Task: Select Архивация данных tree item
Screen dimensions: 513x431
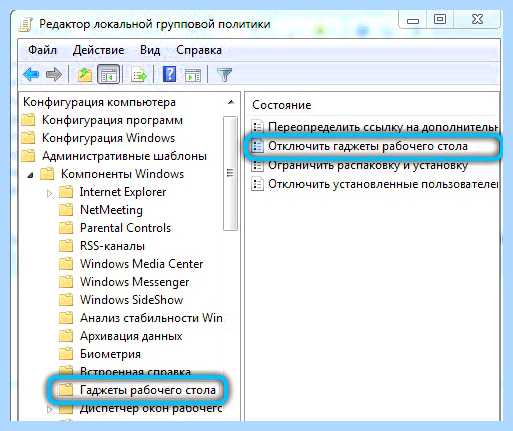Action: (x=131, y=336)
